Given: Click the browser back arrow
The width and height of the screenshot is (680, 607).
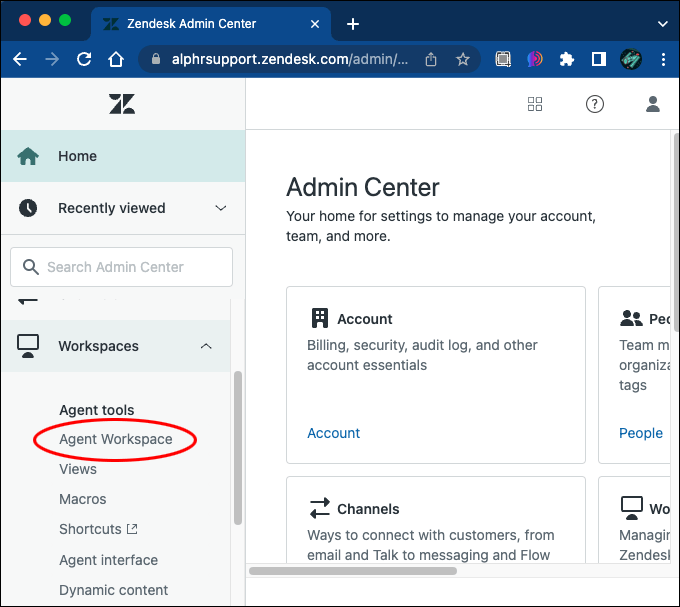Looking at the screenshot, I should [20, 59].
